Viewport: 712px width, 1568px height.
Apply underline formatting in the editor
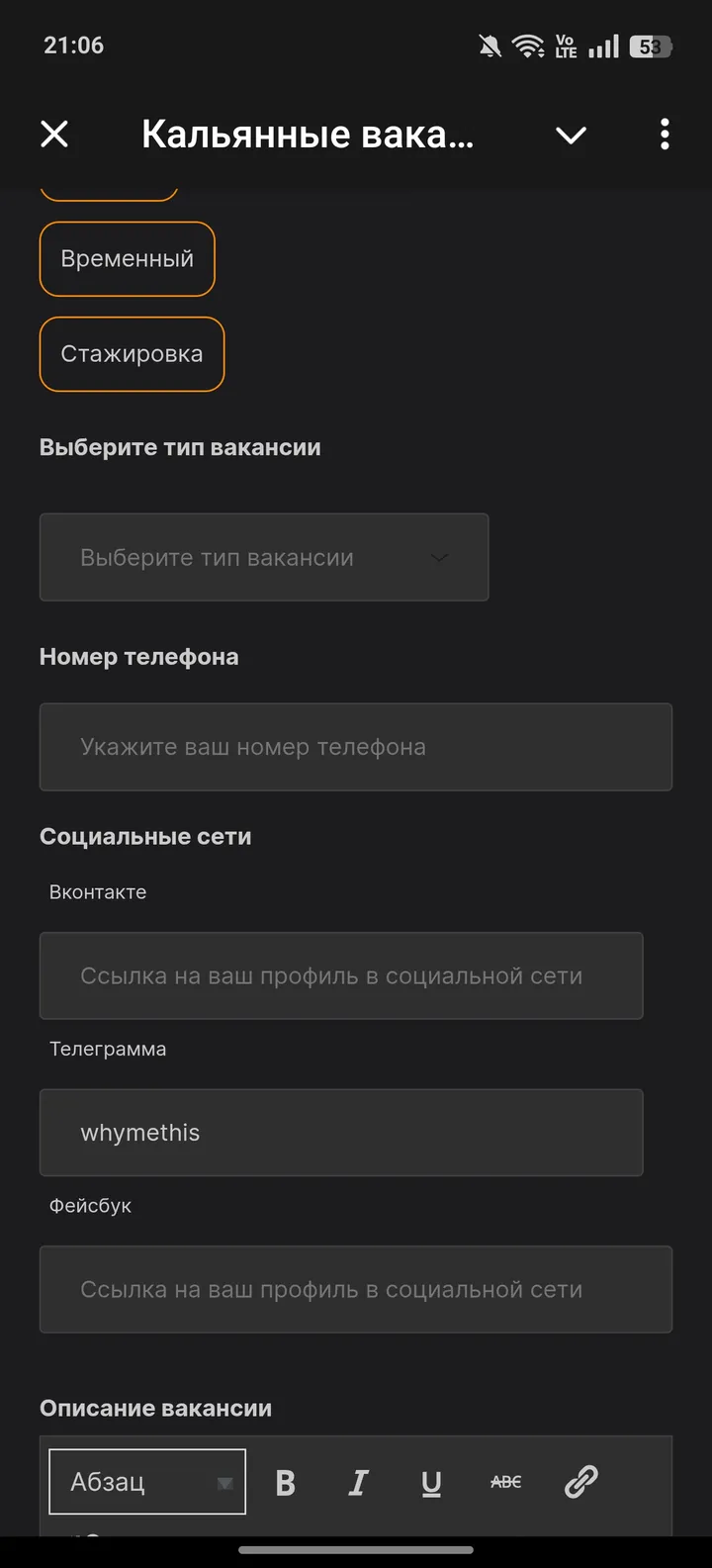[431, 1482]
